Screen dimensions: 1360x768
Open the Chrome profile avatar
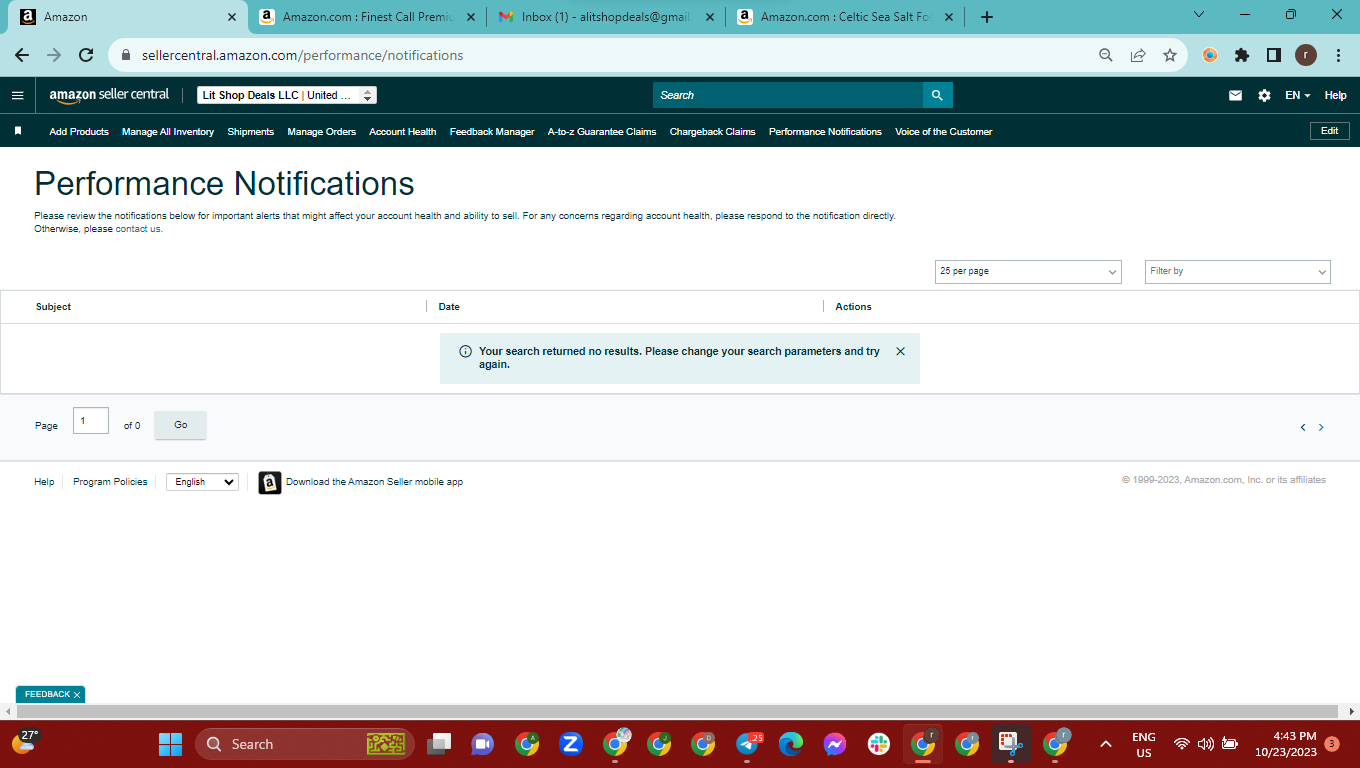pos(1306,56)
